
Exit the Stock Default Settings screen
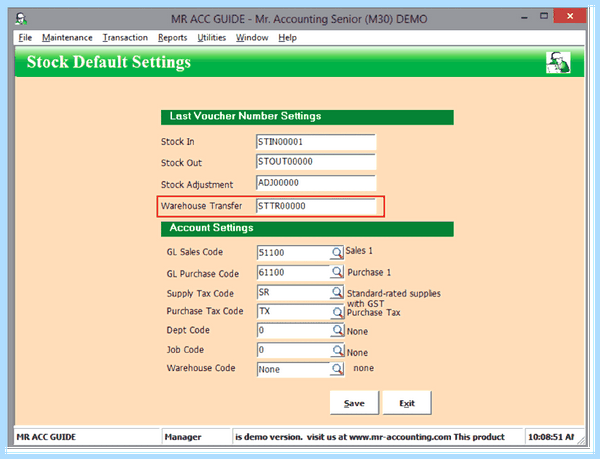407,403
